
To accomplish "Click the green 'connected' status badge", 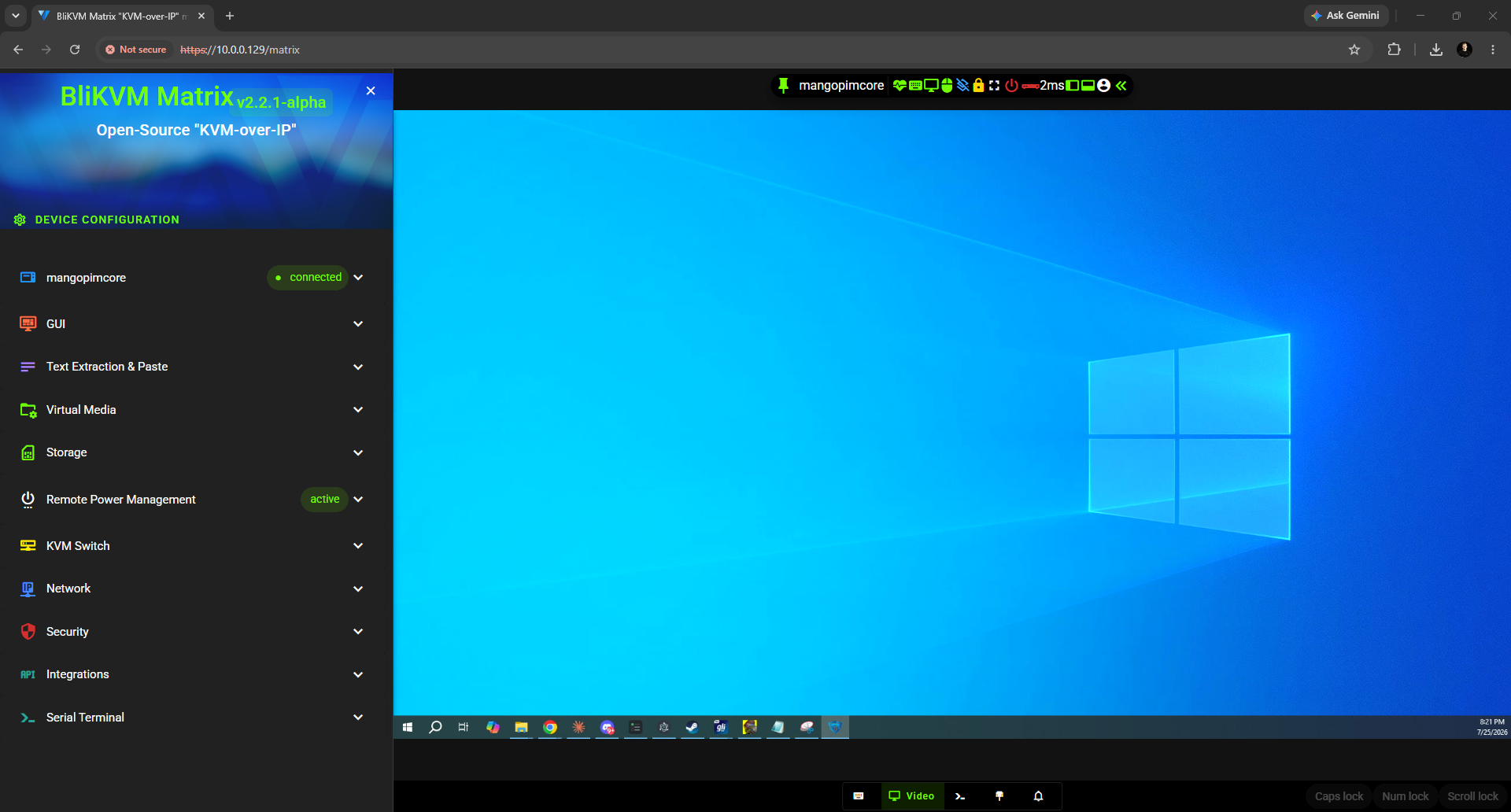I will click(x=308, y=277).
